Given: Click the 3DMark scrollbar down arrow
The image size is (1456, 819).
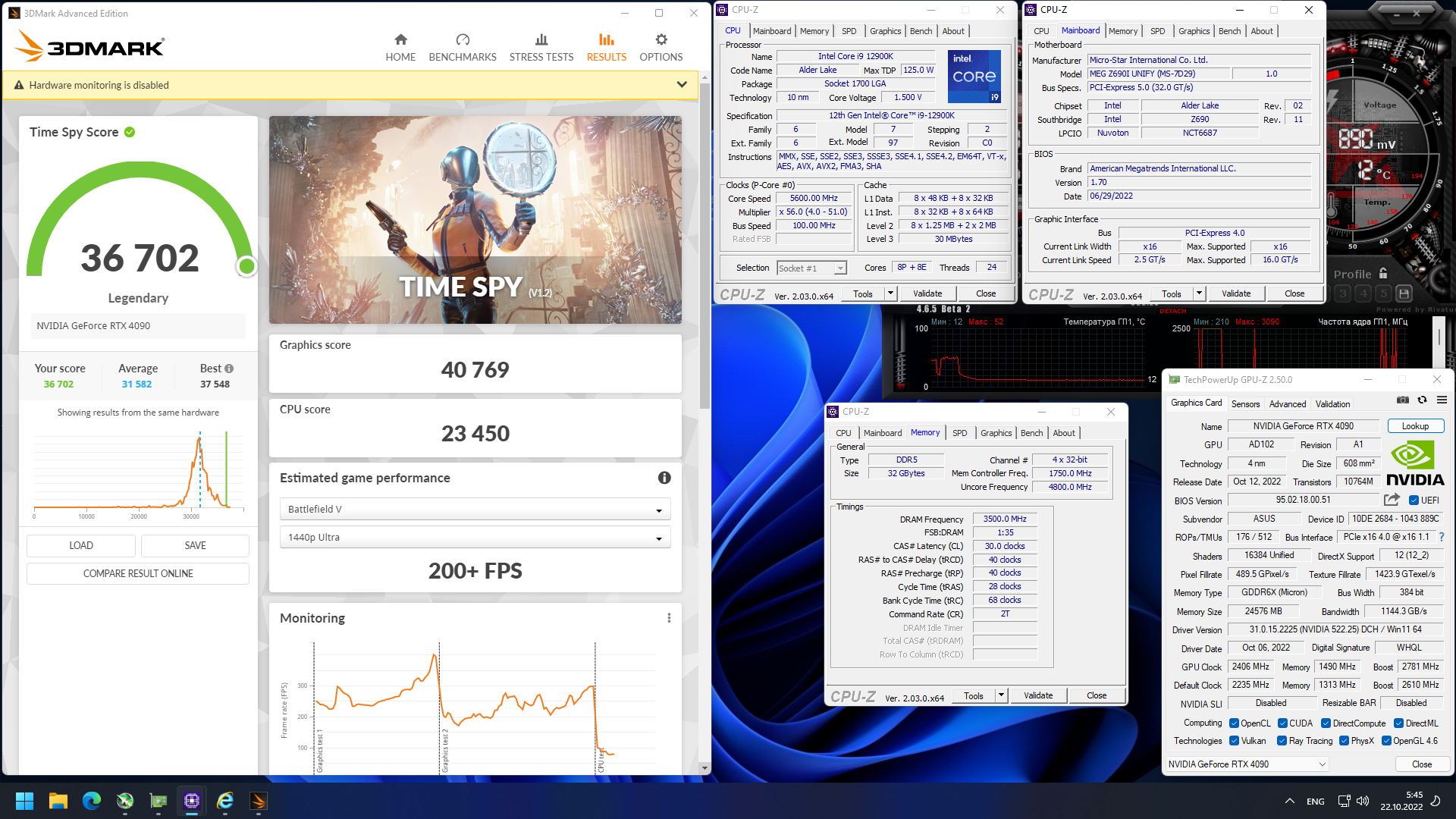Looking at the screenshot, I should [x=704, y=767].
